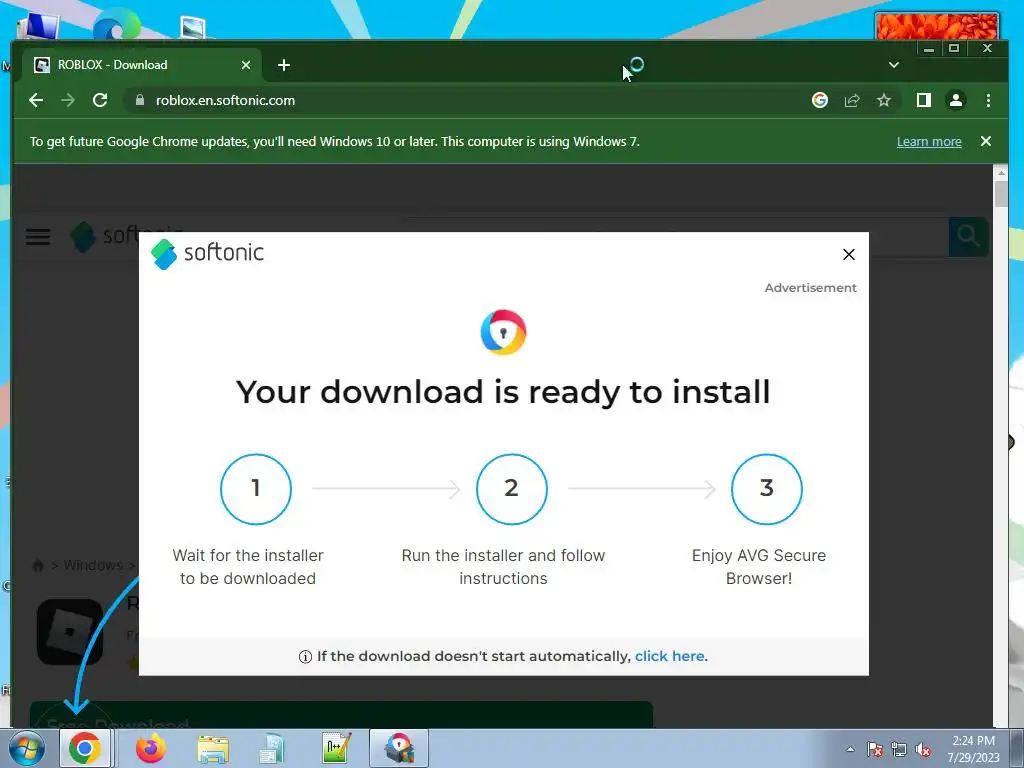Click the address bar URL
1024x768 pixels.
(x=225, y=101)
